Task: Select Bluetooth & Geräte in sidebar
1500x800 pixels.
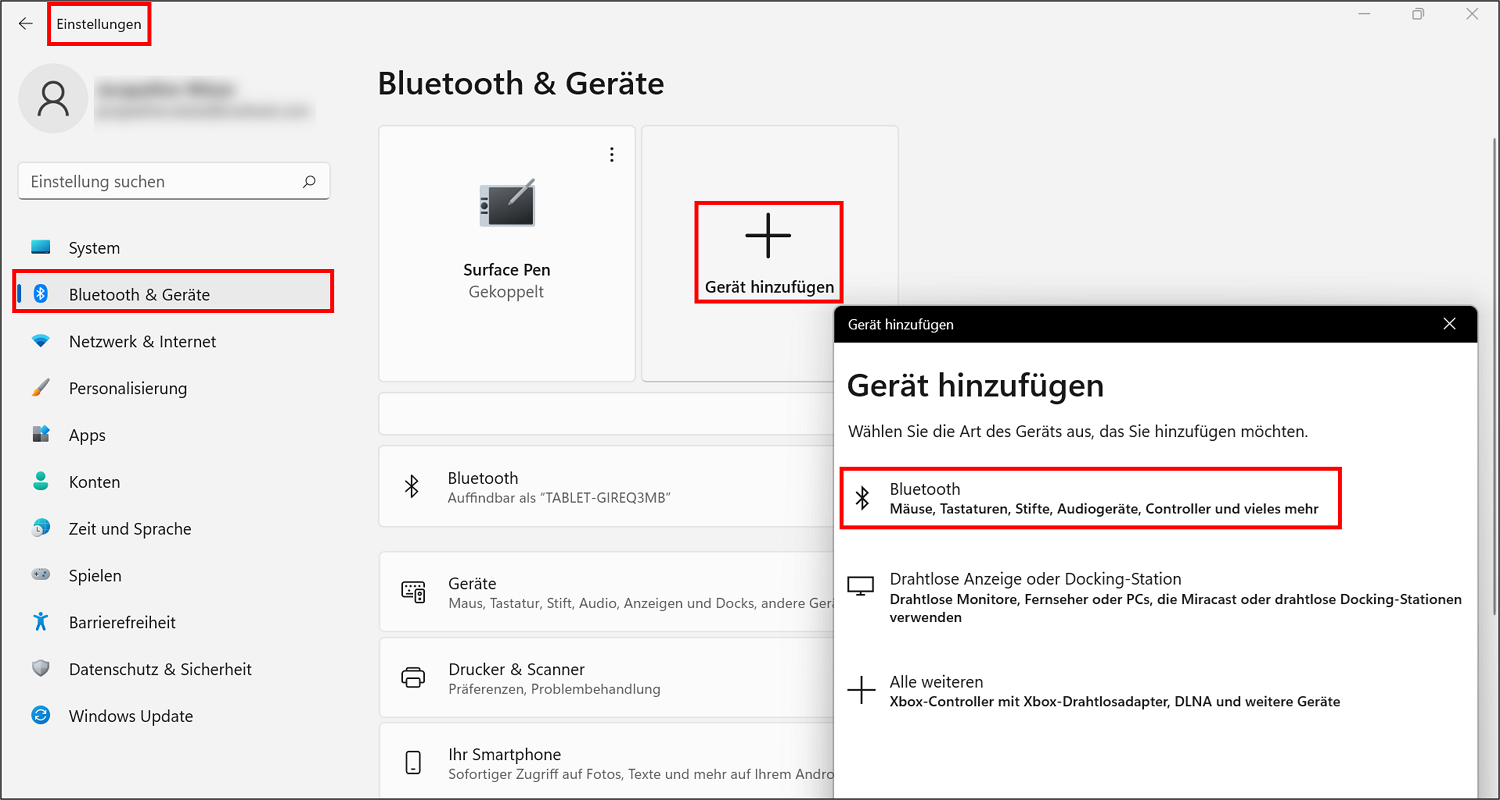Action: click(x=173, y=294)
